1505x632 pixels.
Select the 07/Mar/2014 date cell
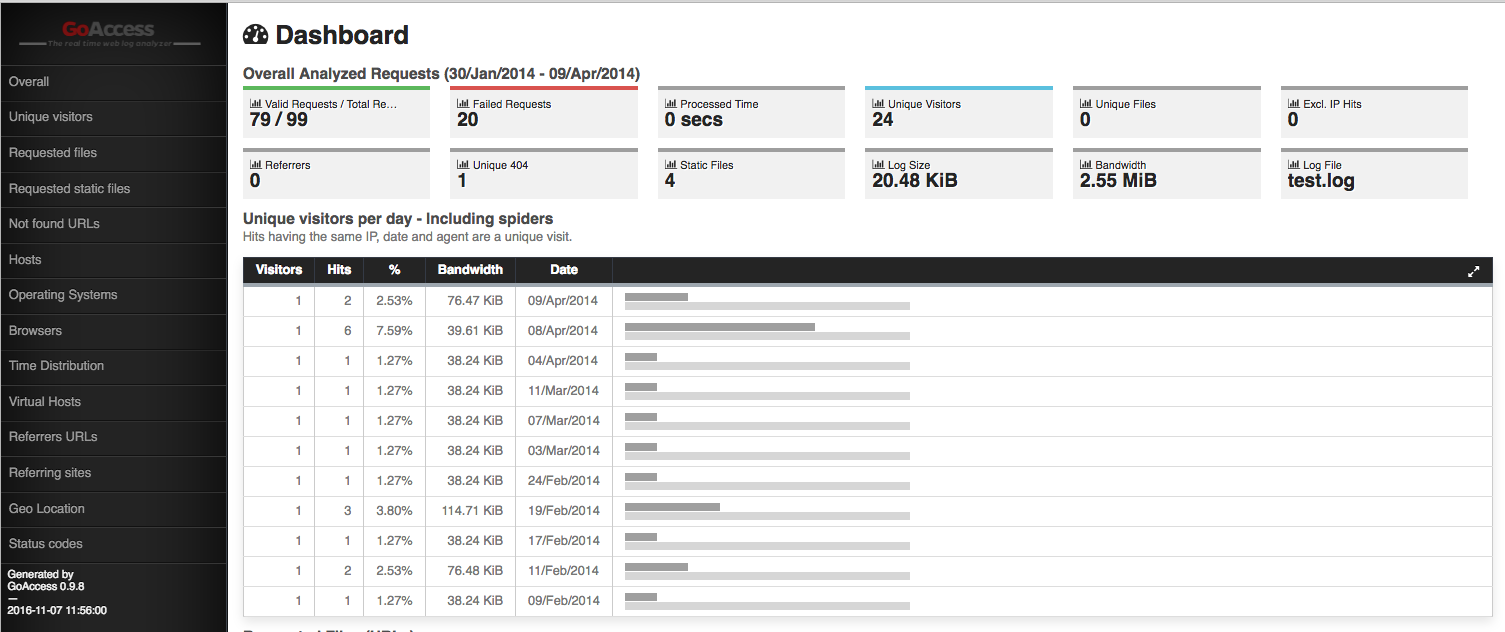coord(563,421)
